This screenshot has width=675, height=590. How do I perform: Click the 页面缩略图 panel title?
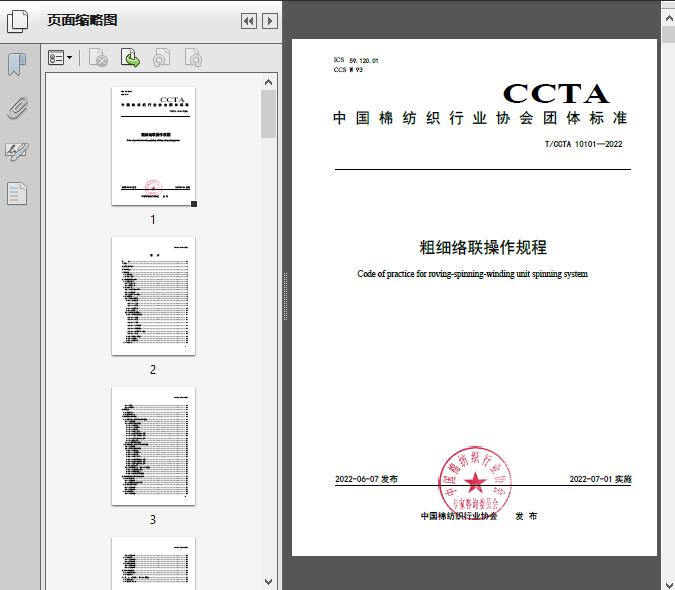click(x=82, y=20)
